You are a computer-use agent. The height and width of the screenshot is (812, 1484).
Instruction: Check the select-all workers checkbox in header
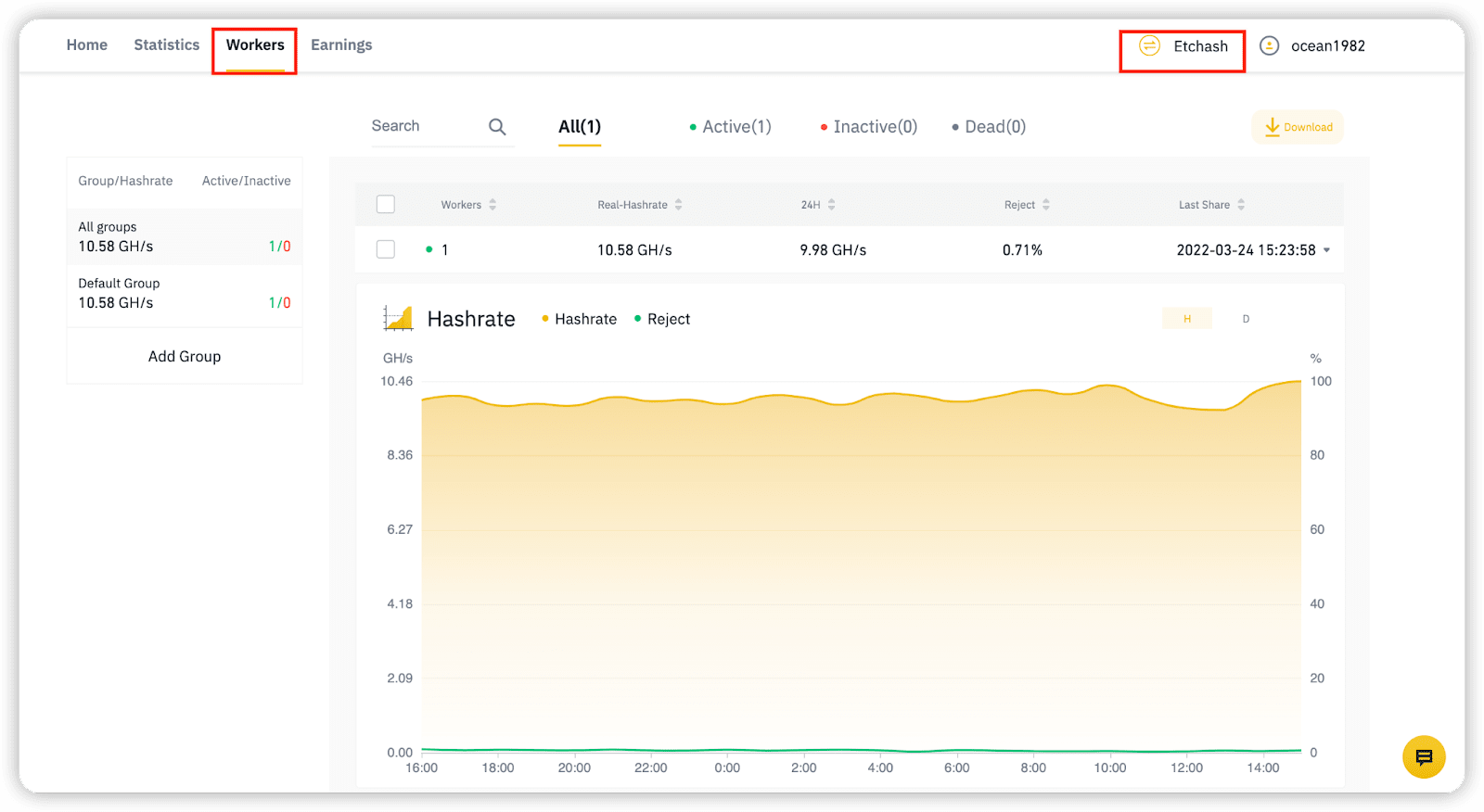coord(386,204)
